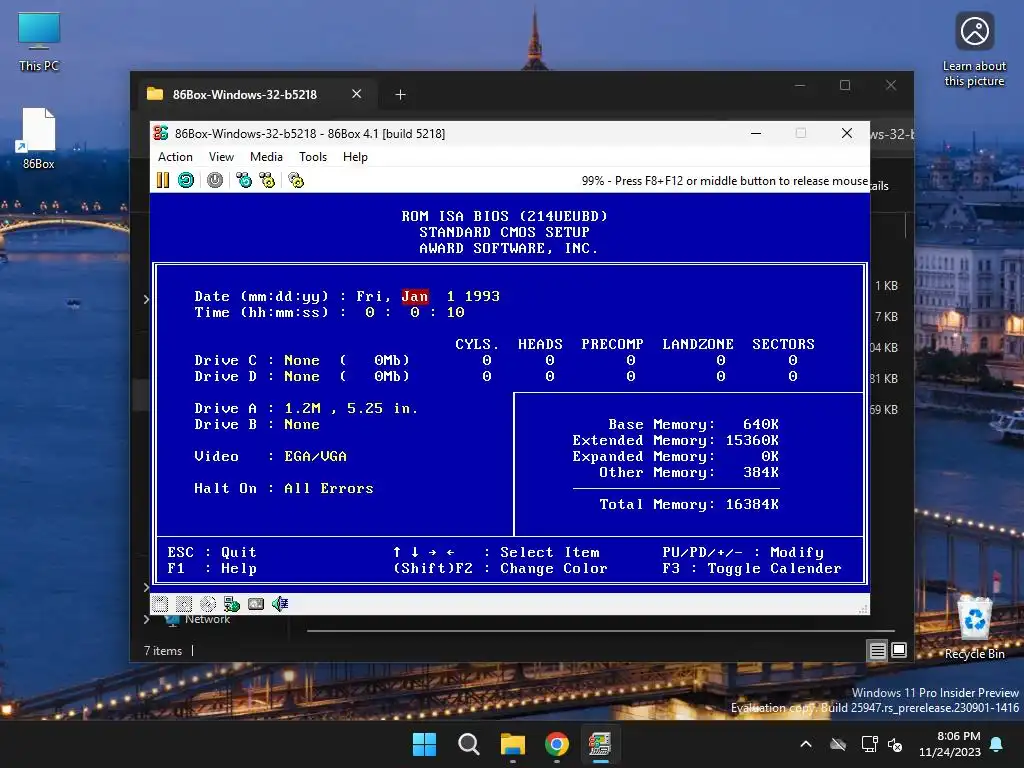1024x768 pixels.
Task: Open the Tools menu
Action: tap(313, 157)
